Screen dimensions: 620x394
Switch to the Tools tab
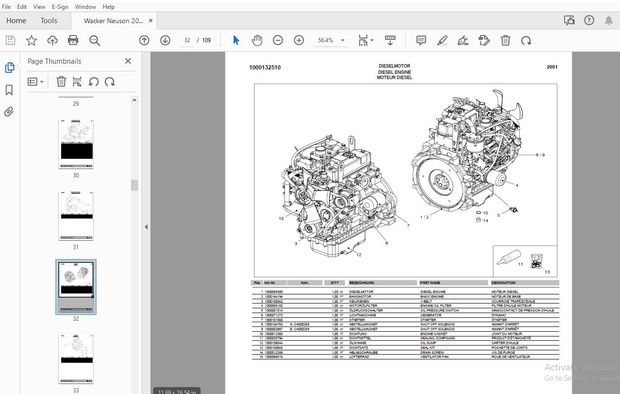pyautogui.click(x=49, y=21)
